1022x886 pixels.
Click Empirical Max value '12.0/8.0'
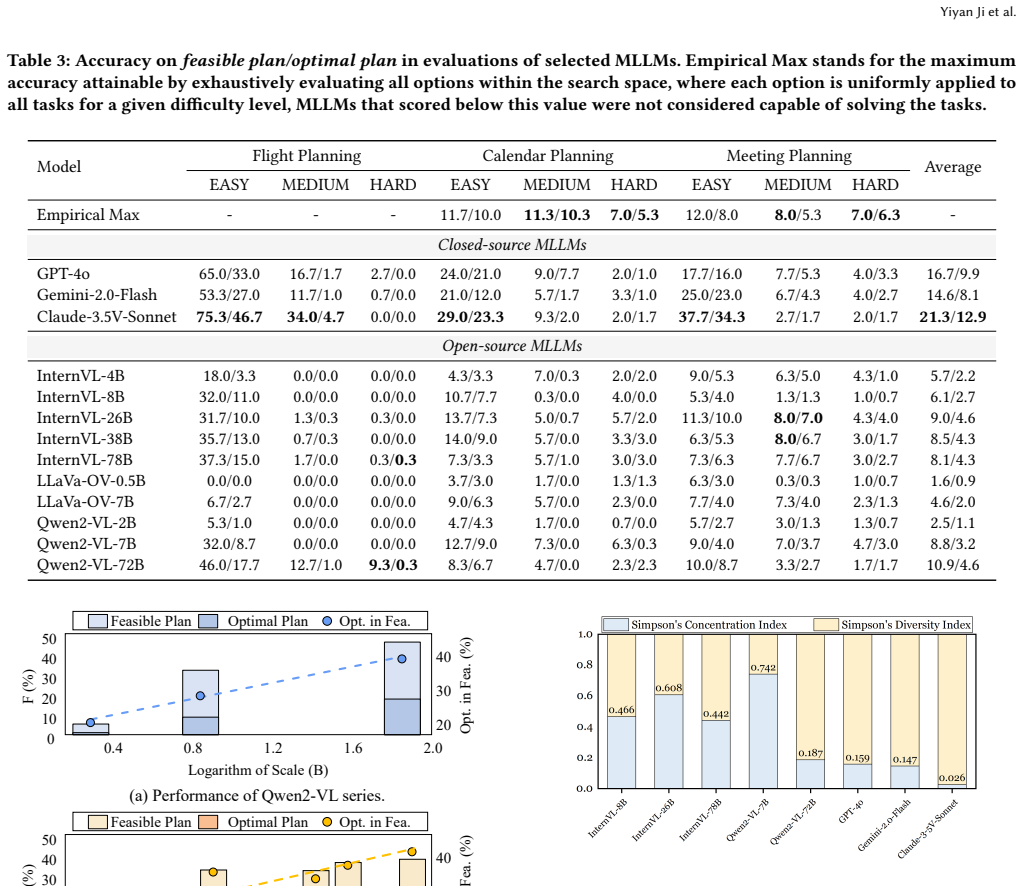[711, 215]
